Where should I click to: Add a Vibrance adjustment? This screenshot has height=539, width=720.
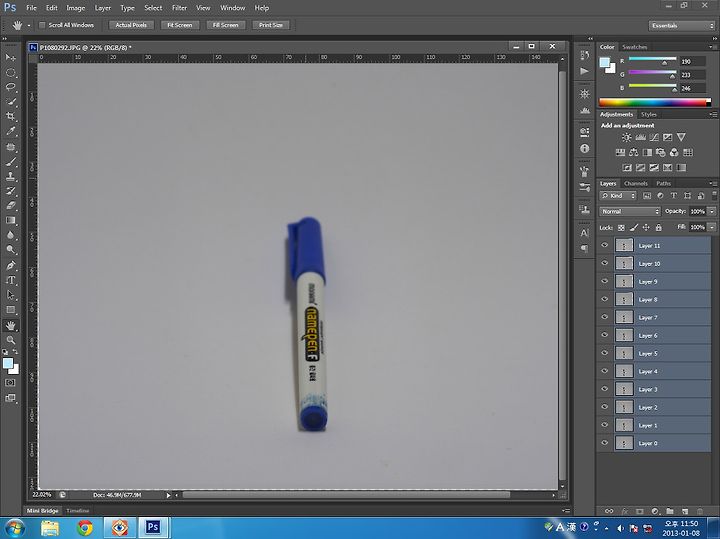click(x=681, y=137)
